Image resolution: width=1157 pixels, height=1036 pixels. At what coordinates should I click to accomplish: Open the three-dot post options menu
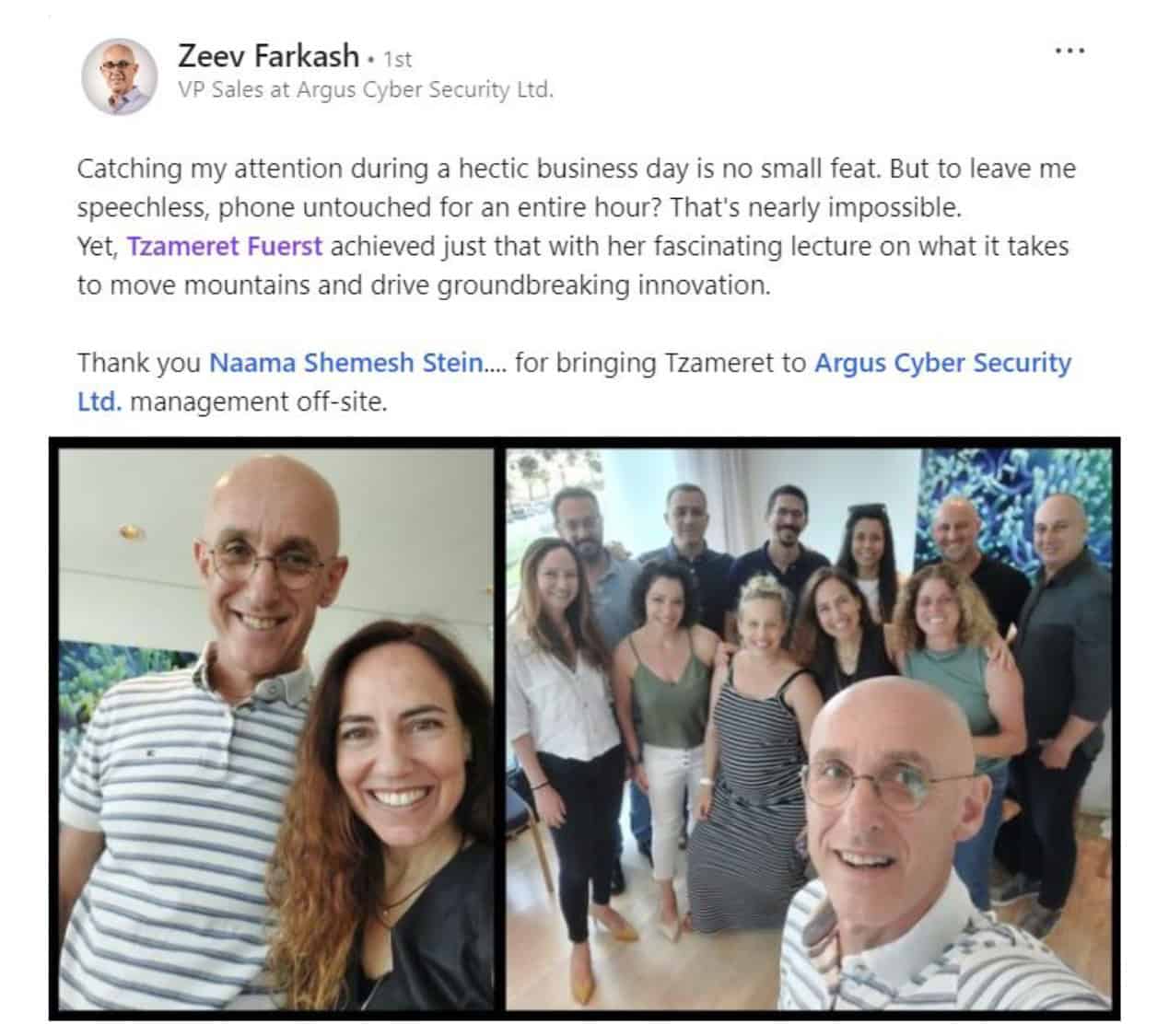(x=1069, y=51)
